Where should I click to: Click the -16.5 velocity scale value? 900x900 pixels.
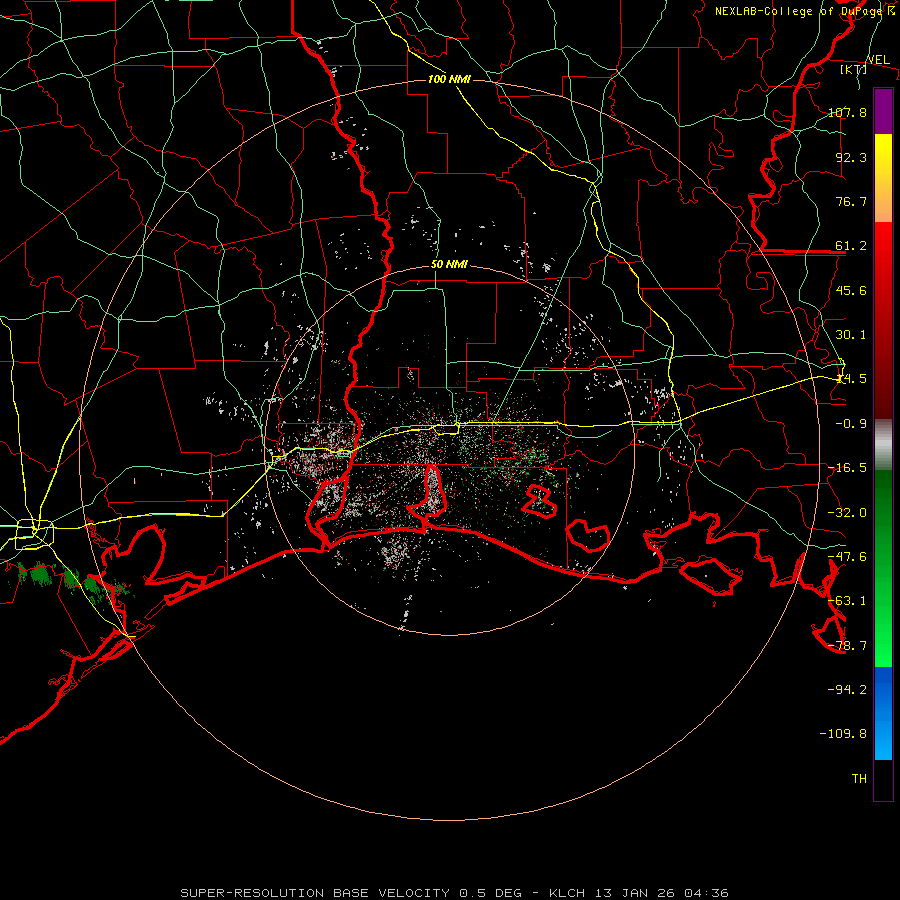point(847,468)
